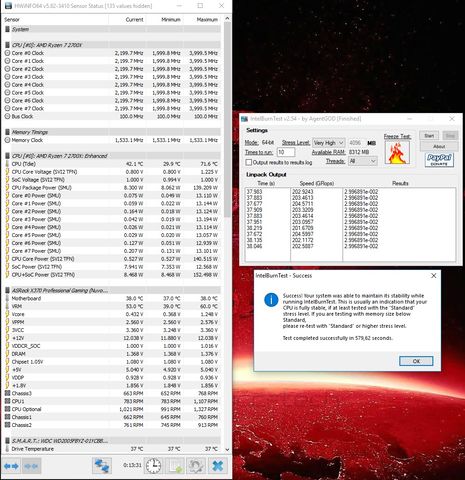Click the Chassis3 fan icon
This screenshot has height=480, width=465.
[x=7, y=393]
